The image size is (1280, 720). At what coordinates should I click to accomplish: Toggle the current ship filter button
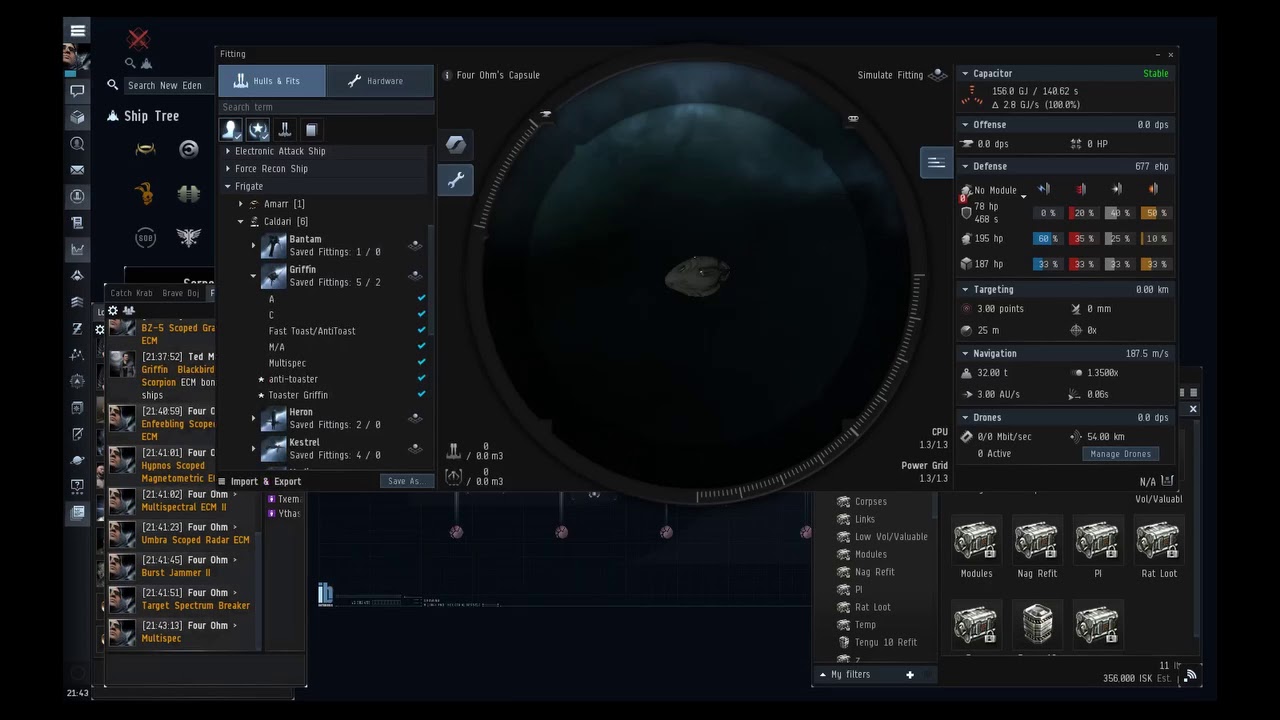(x=311, y=130)
